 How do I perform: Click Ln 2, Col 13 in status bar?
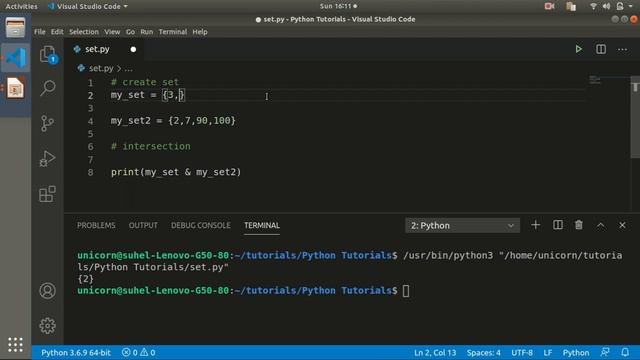[435, 352]
